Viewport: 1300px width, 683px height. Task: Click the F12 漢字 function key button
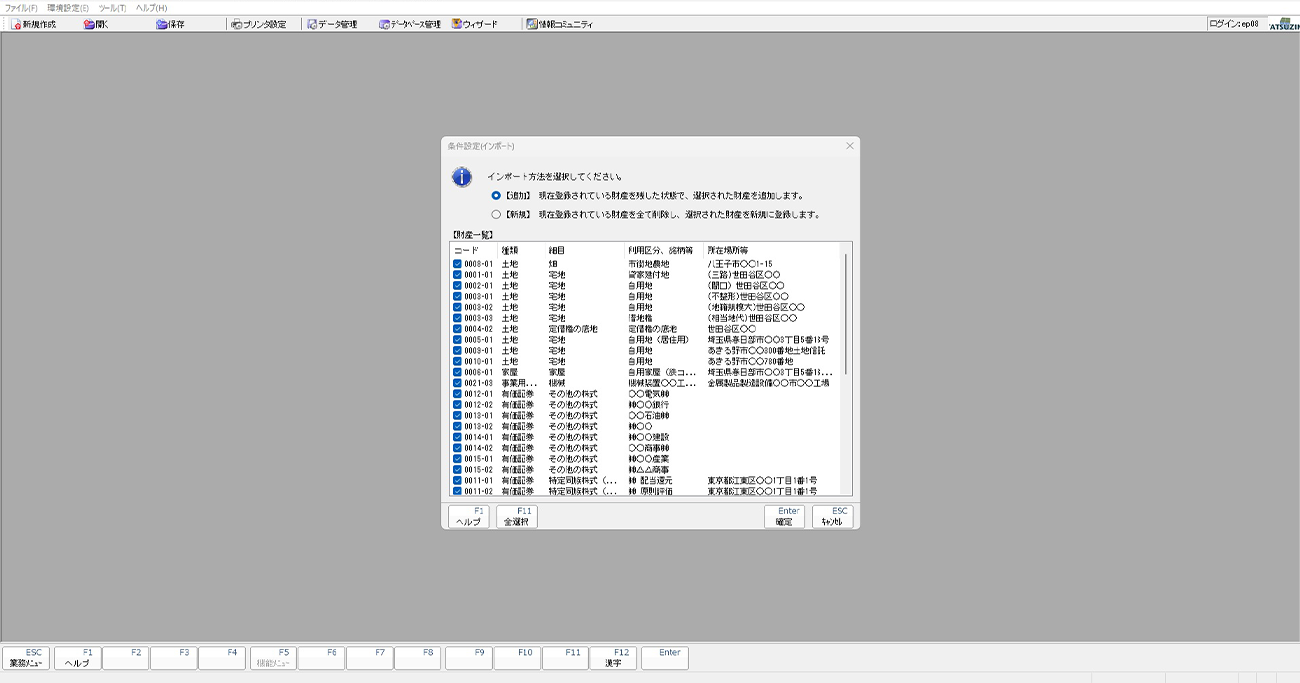(614, 658)
